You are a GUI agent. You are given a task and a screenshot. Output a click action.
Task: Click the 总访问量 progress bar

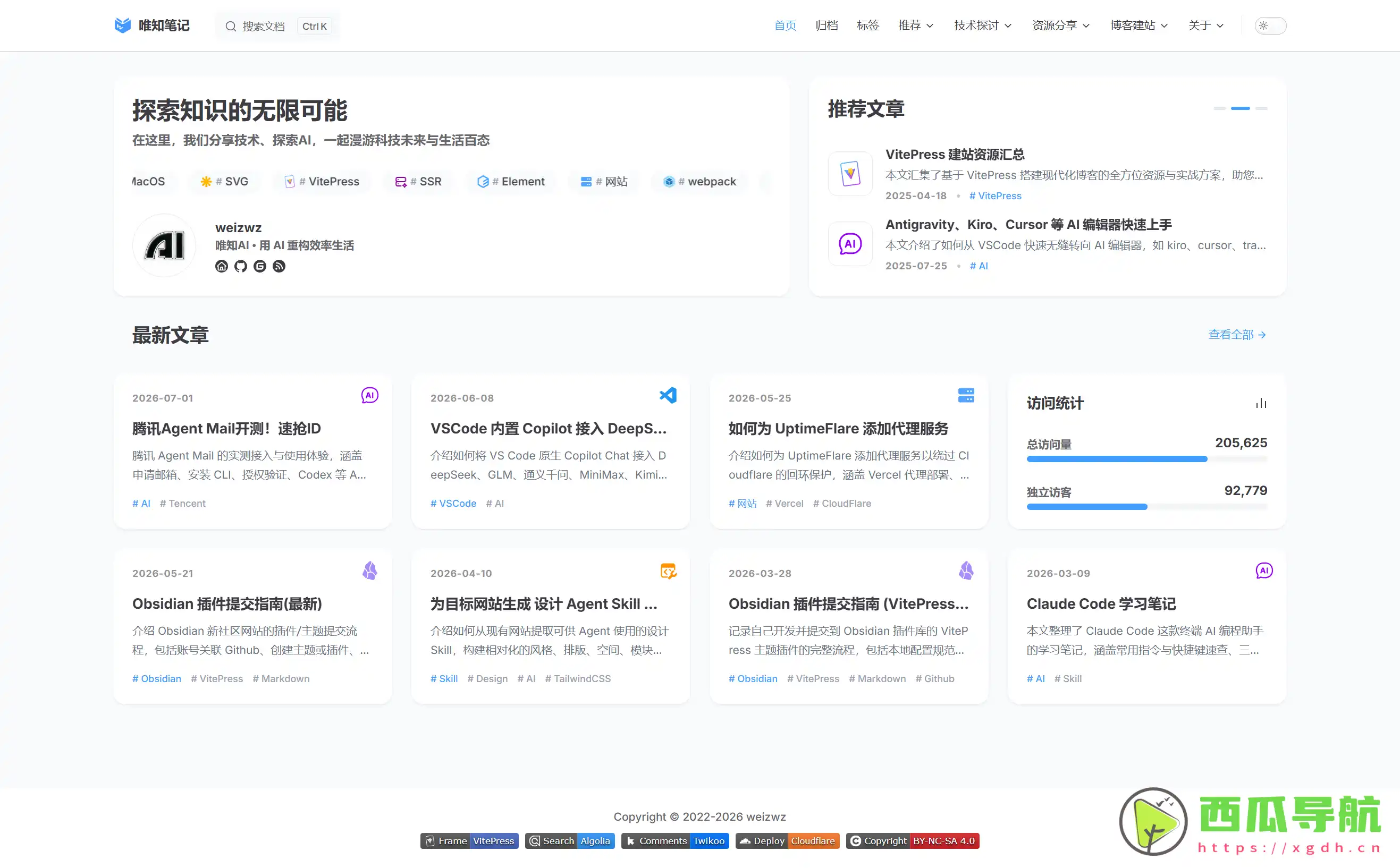pos(1147,459)
